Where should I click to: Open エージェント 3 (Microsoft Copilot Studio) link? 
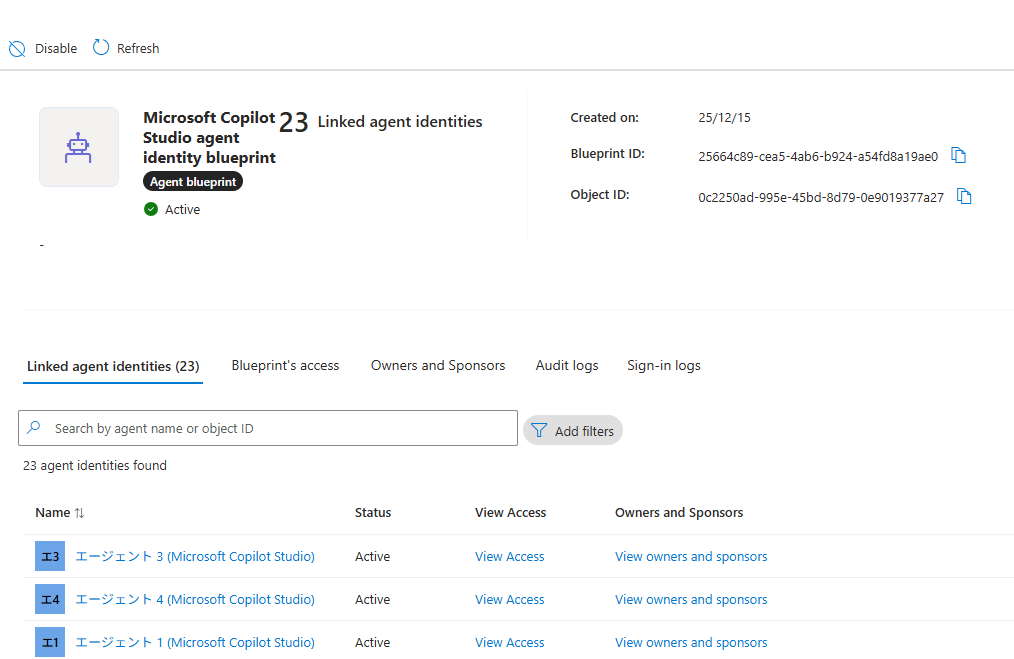click(x=195, y=556)
